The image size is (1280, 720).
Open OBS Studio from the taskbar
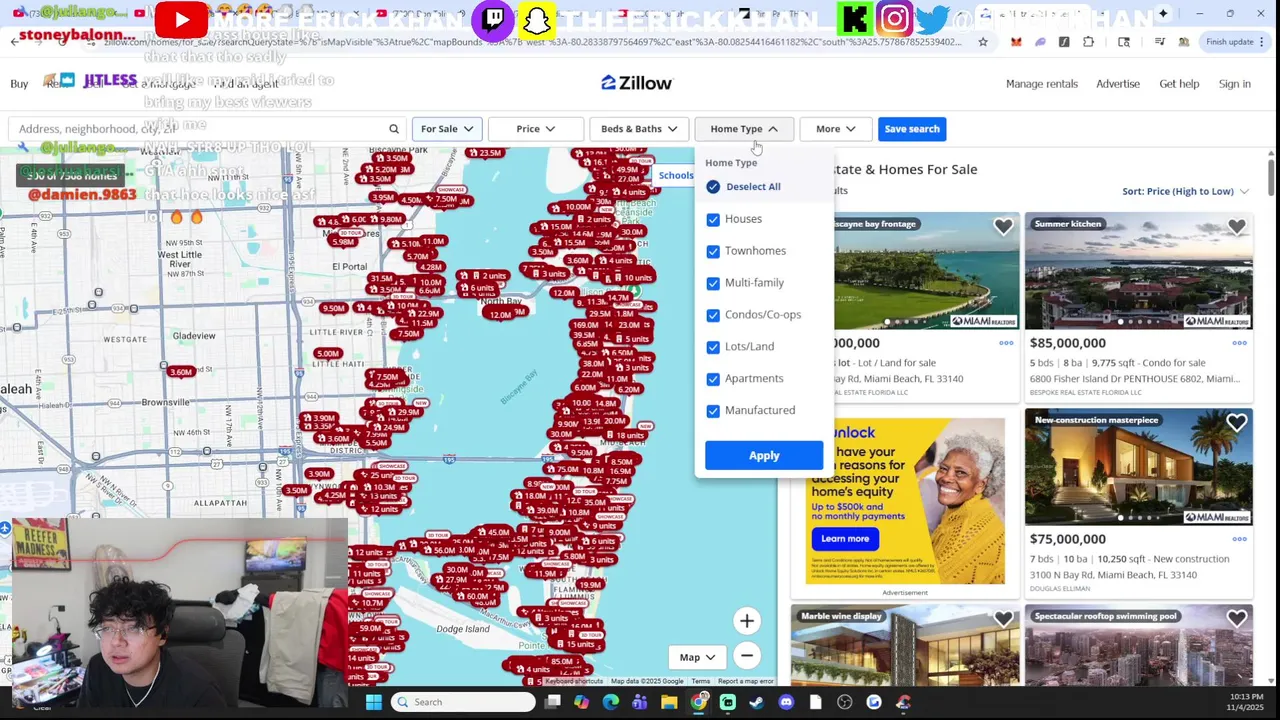(845, 702)
